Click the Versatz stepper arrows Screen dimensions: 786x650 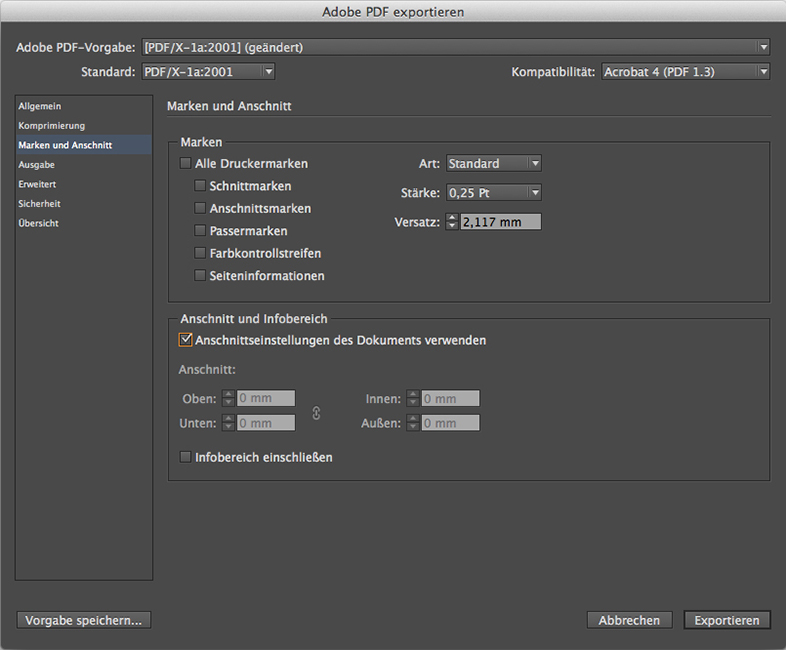(x=452, y=222)
